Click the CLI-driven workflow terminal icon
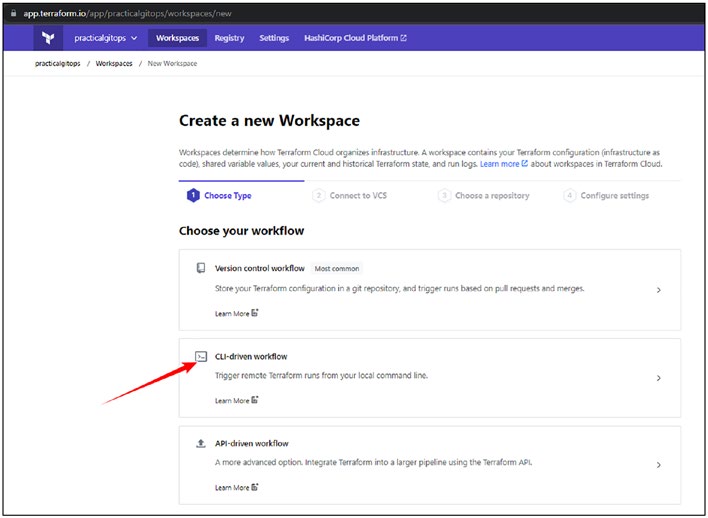The width and height of the screenshot is (708, 518). coord(201,357)
